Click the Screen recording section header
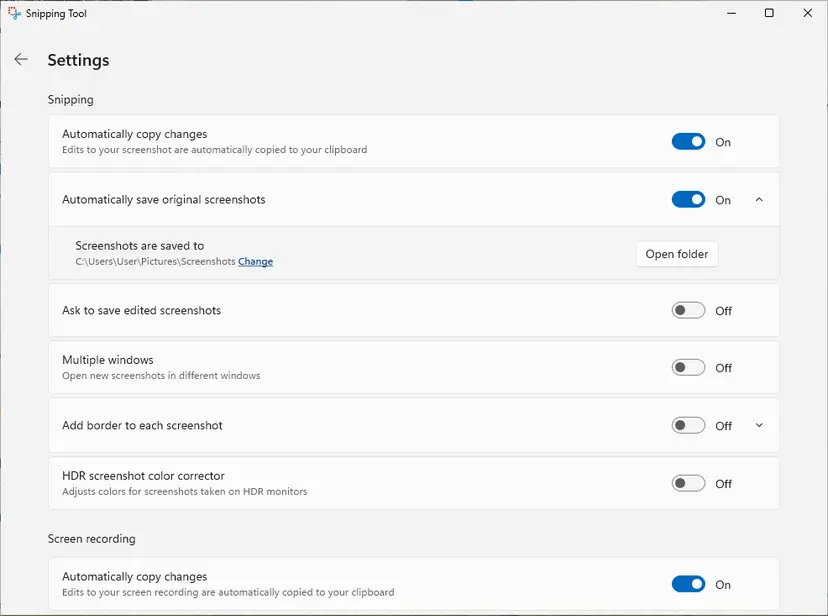This screenshot has height=616, width=828. coord(91,538)
